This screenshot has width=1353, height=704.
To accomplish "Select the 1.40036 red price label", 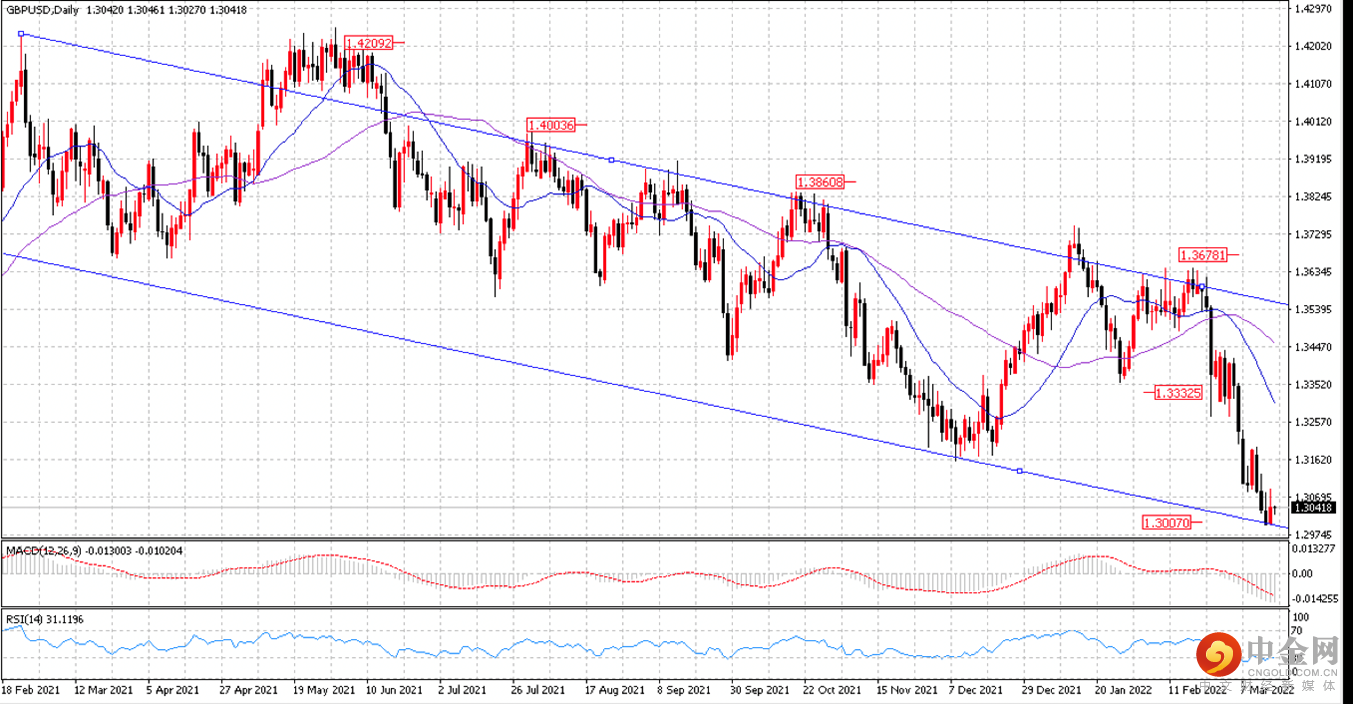I will click(551, 125).
